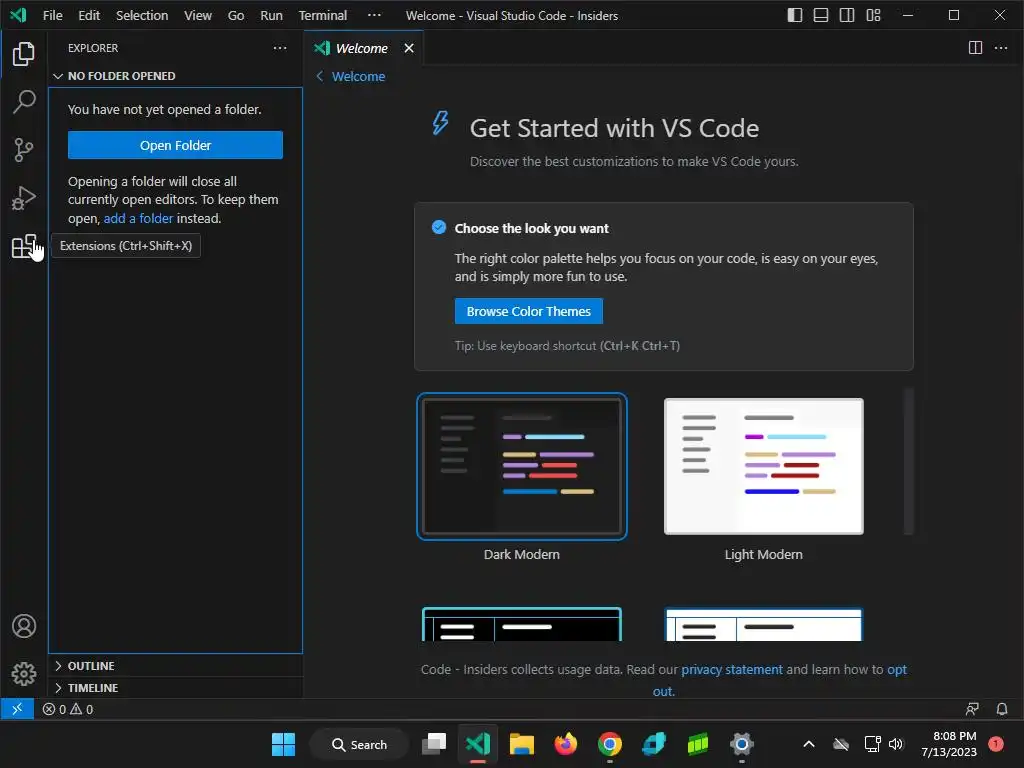
Task: Launch Firefox from the taskbar
Action: click(x=566, y=744)
